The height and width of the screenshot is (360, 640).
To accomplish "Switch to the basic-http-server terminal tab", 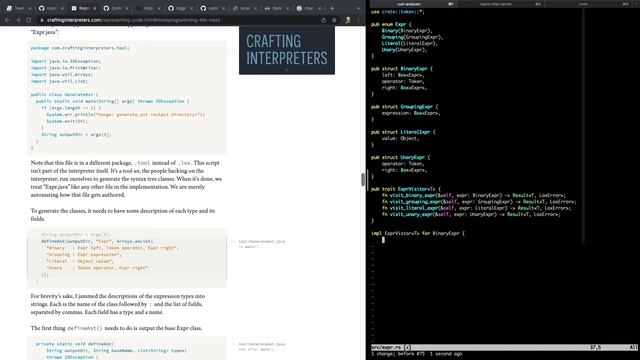I will (x=500, y=4).
